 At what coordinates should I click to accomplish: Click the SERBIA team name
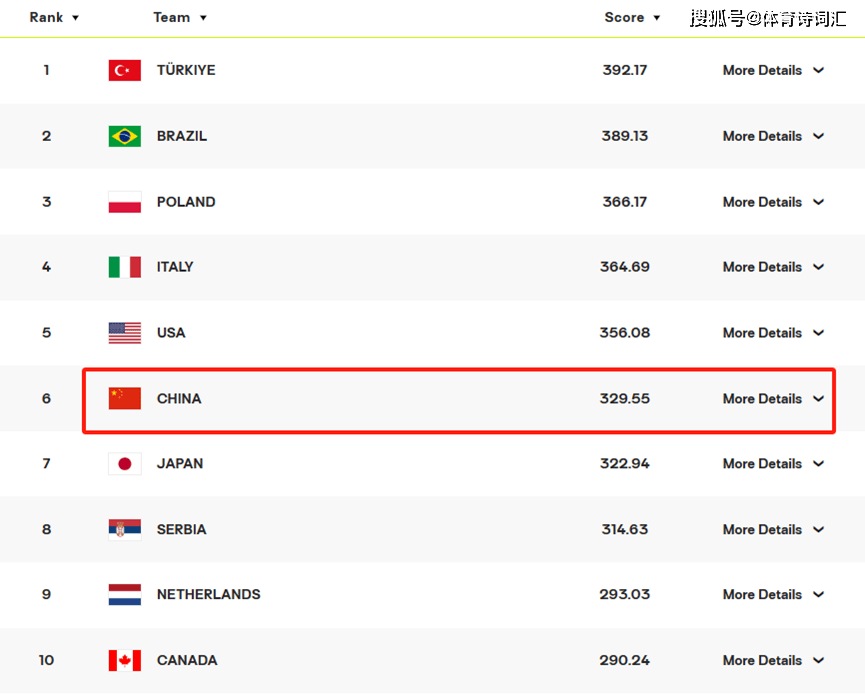coord(181,530)
